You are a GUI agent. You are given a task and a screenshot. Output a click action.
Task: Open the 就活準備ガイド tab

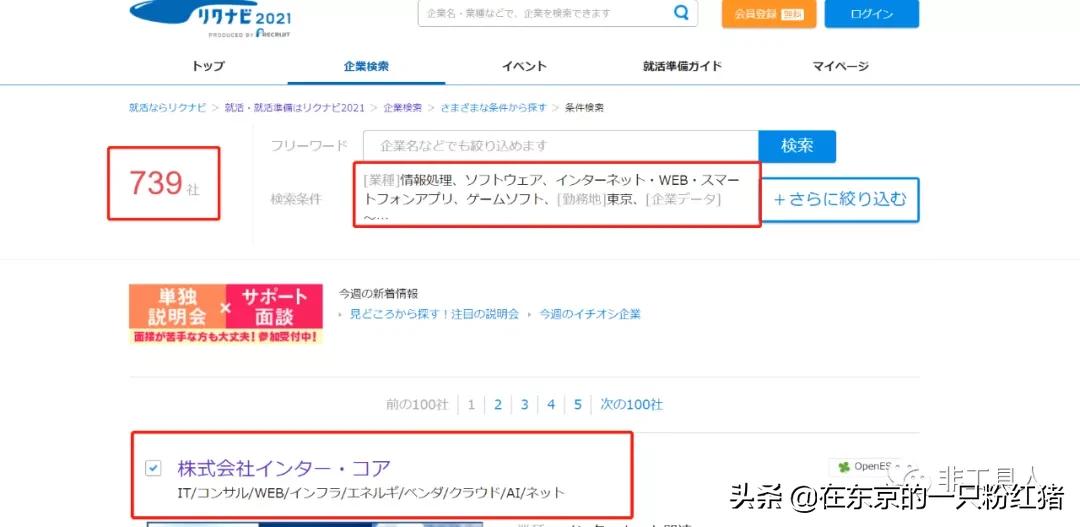[x=683, y=66]
